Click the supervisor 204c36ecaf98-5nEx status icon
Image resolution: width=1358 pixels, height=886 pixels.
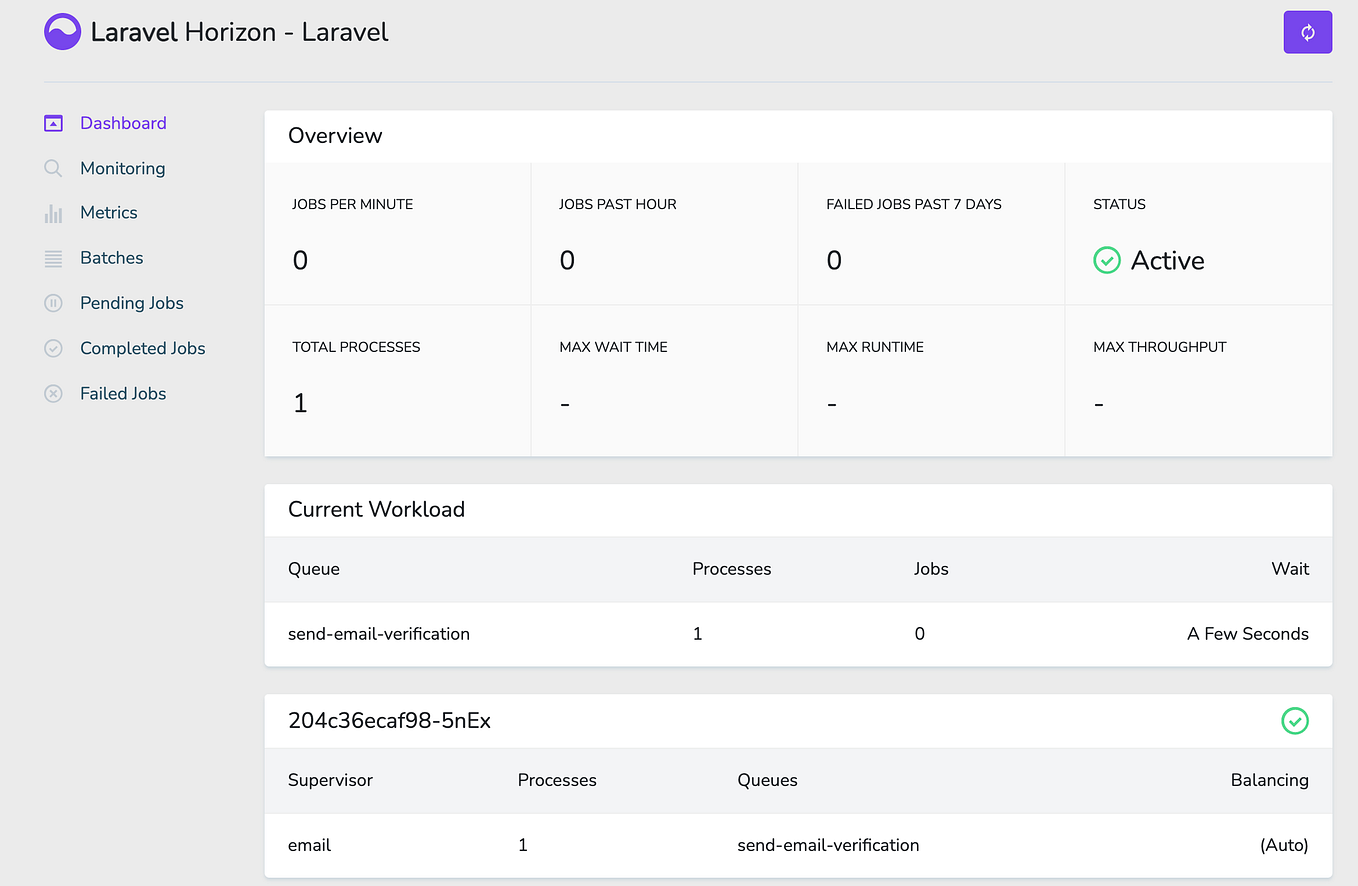click(x=1294, y=721)
